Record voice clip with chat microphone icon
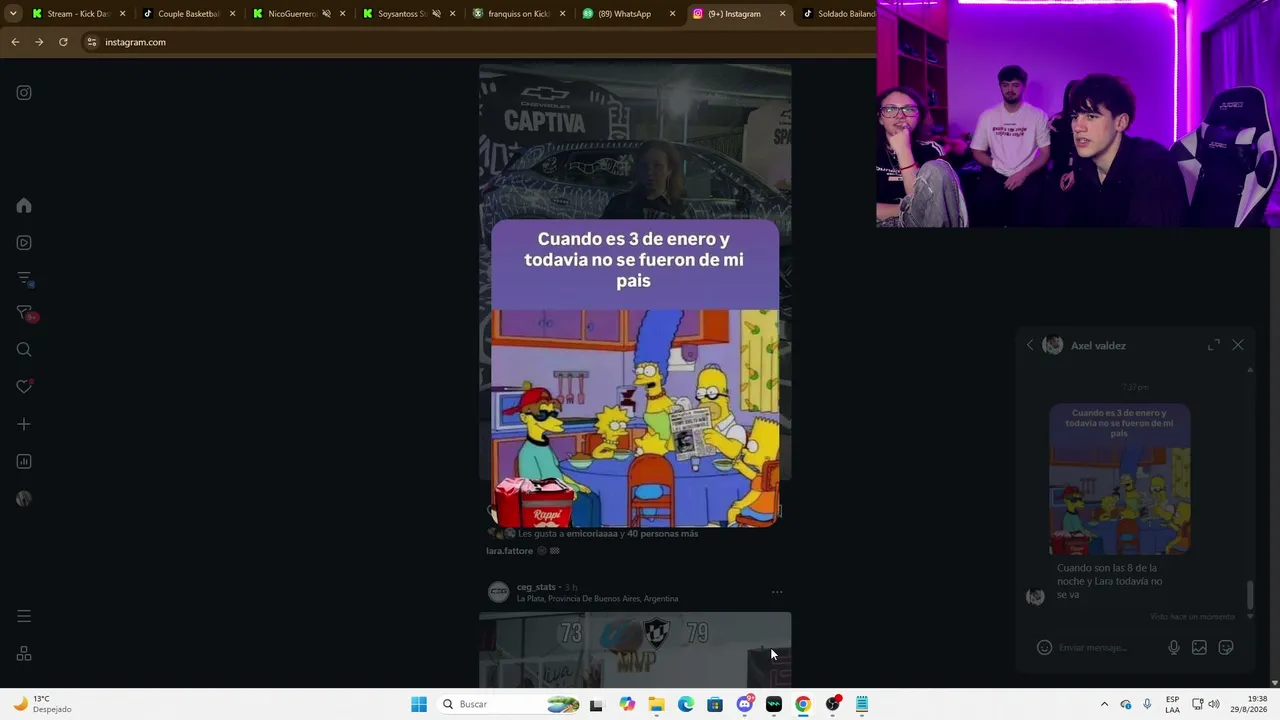 click(1174, 647)
